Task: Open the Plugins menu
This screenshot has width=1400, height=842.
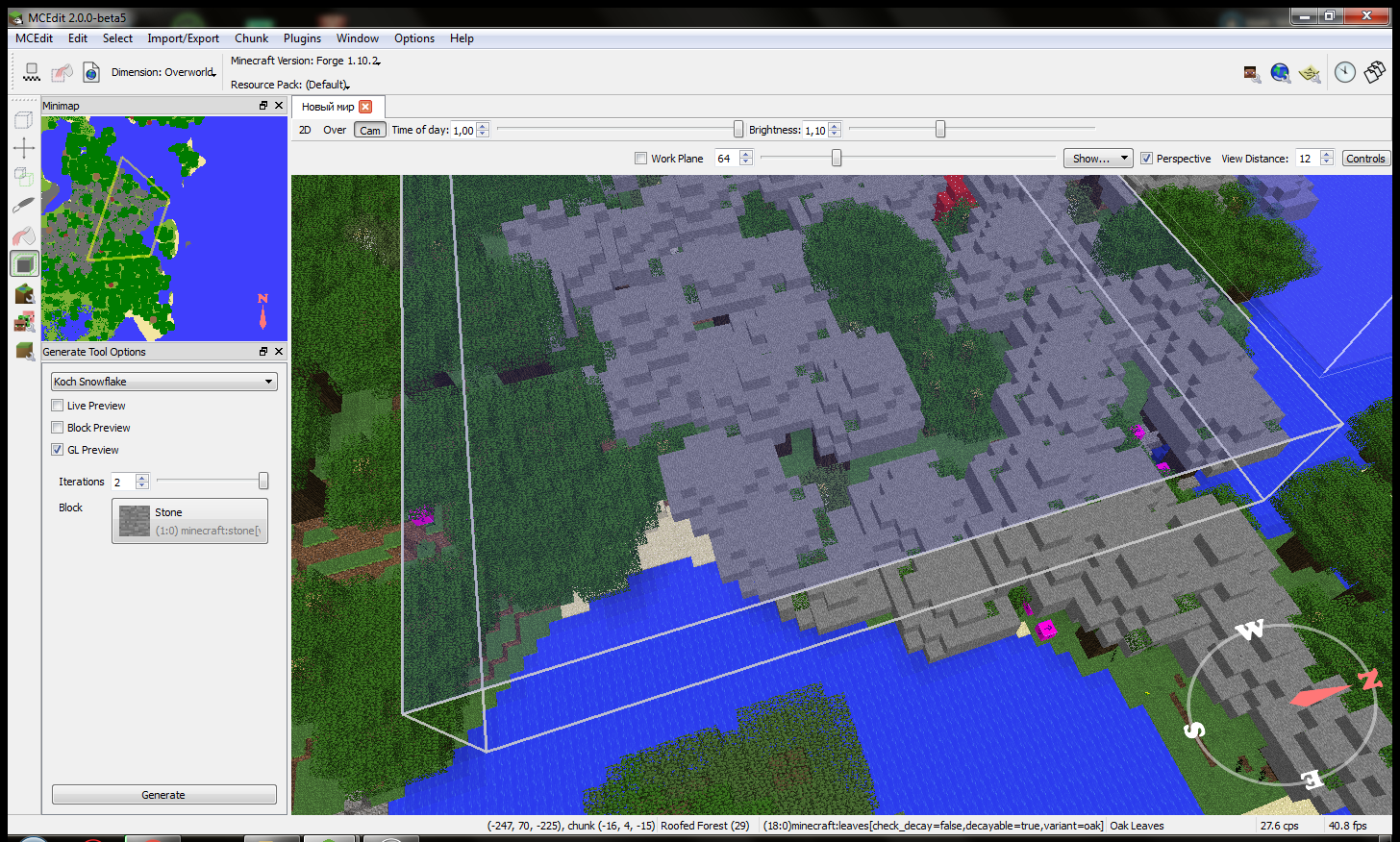Action: pos(302,38)
